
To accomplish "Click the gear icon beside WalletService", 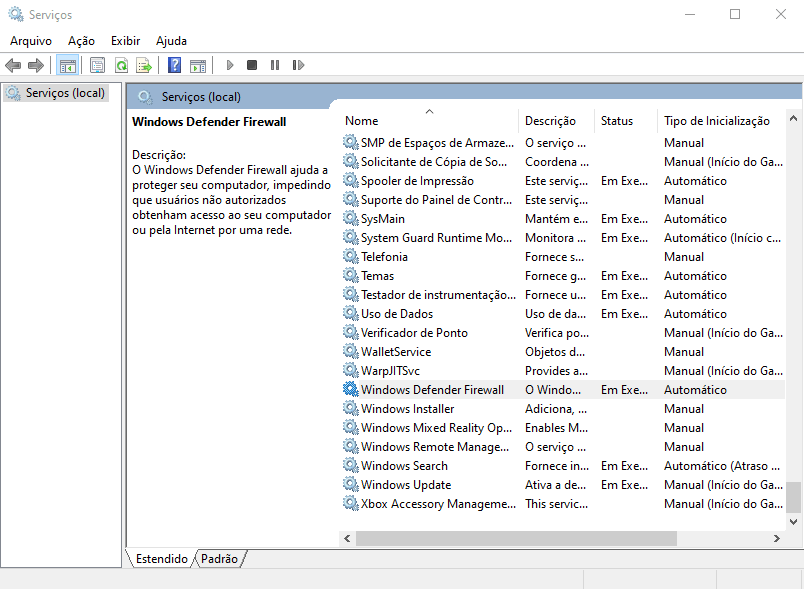I will coord(351,351).
